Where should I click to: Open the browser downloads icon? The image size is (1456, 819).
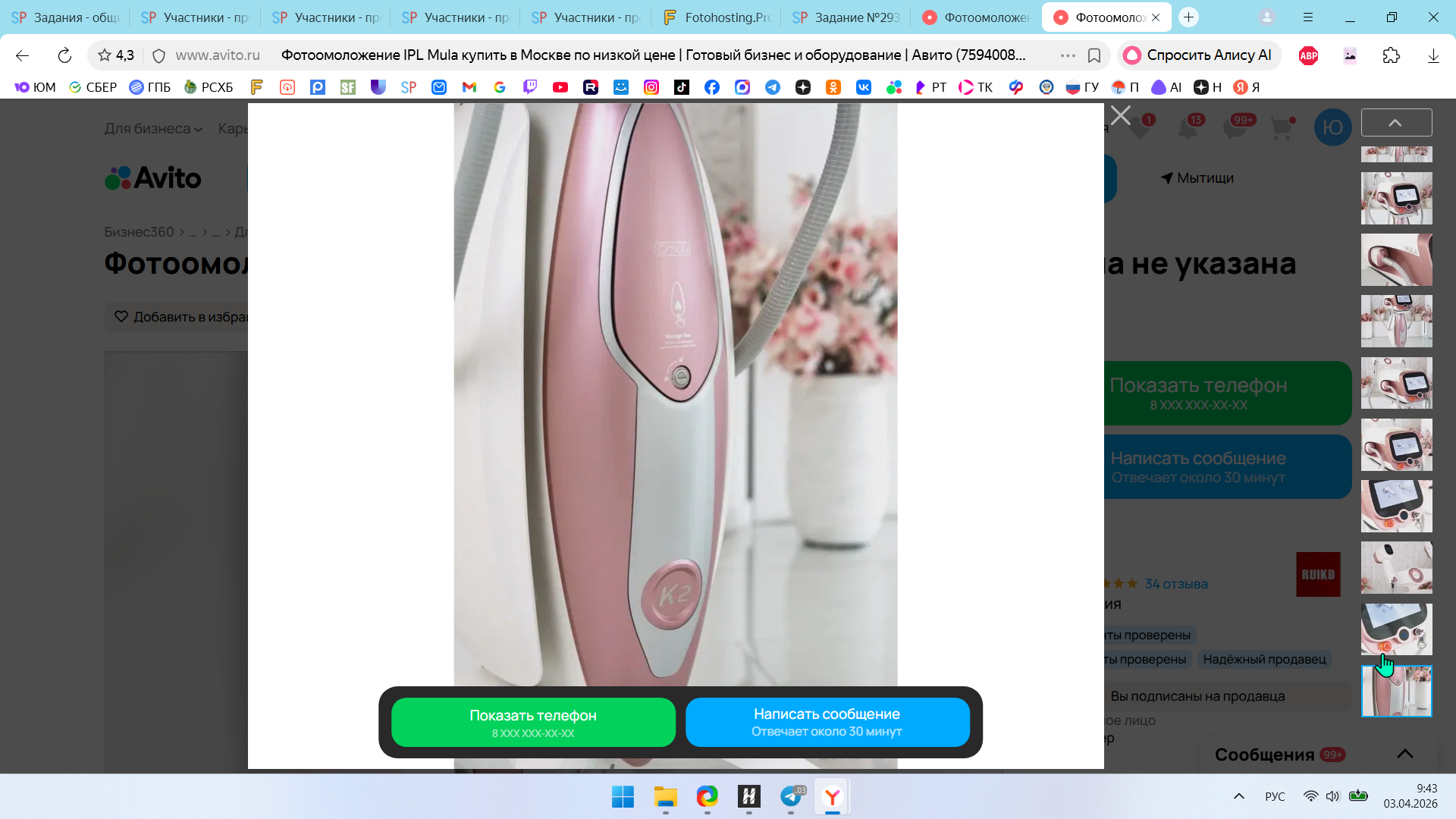(1432, 55)
